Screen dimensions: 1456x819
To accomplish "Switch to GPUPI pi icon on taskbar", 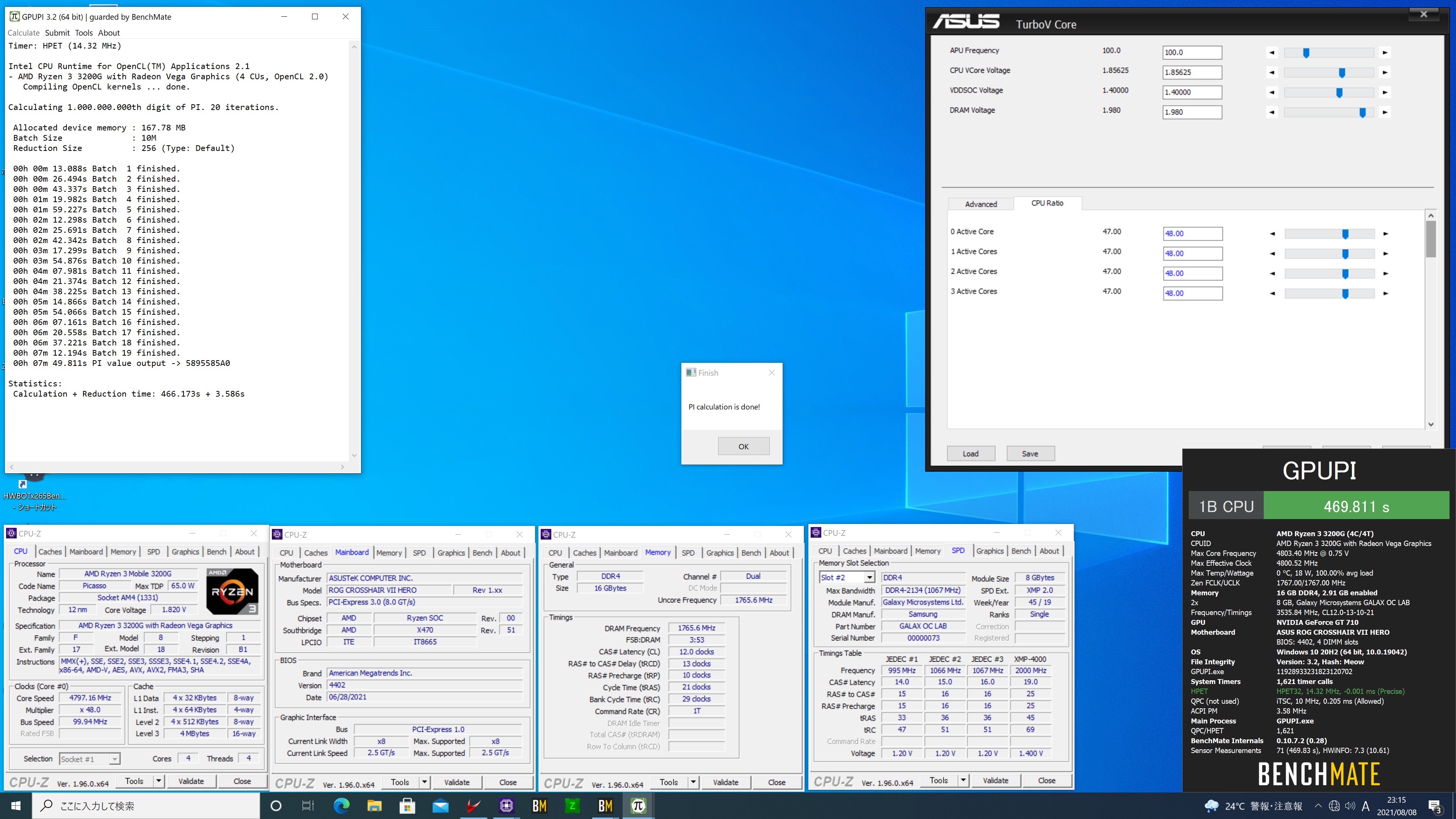I will coord(638,805).
